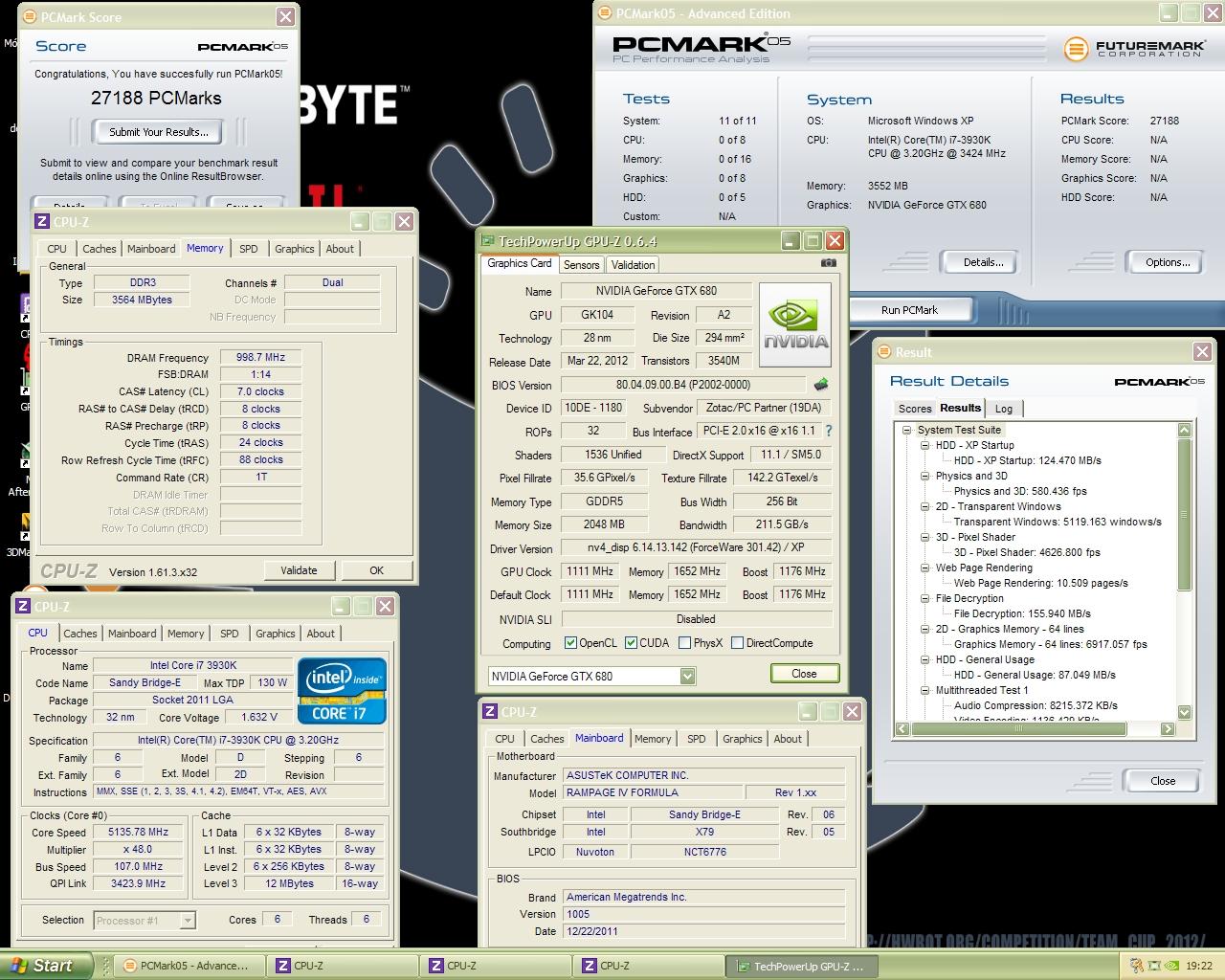Image resolution: width=1225 pixels, height=980 pixels.
Task: Toggle the OpenCL checkbox
Action: [x=570, y=643]
